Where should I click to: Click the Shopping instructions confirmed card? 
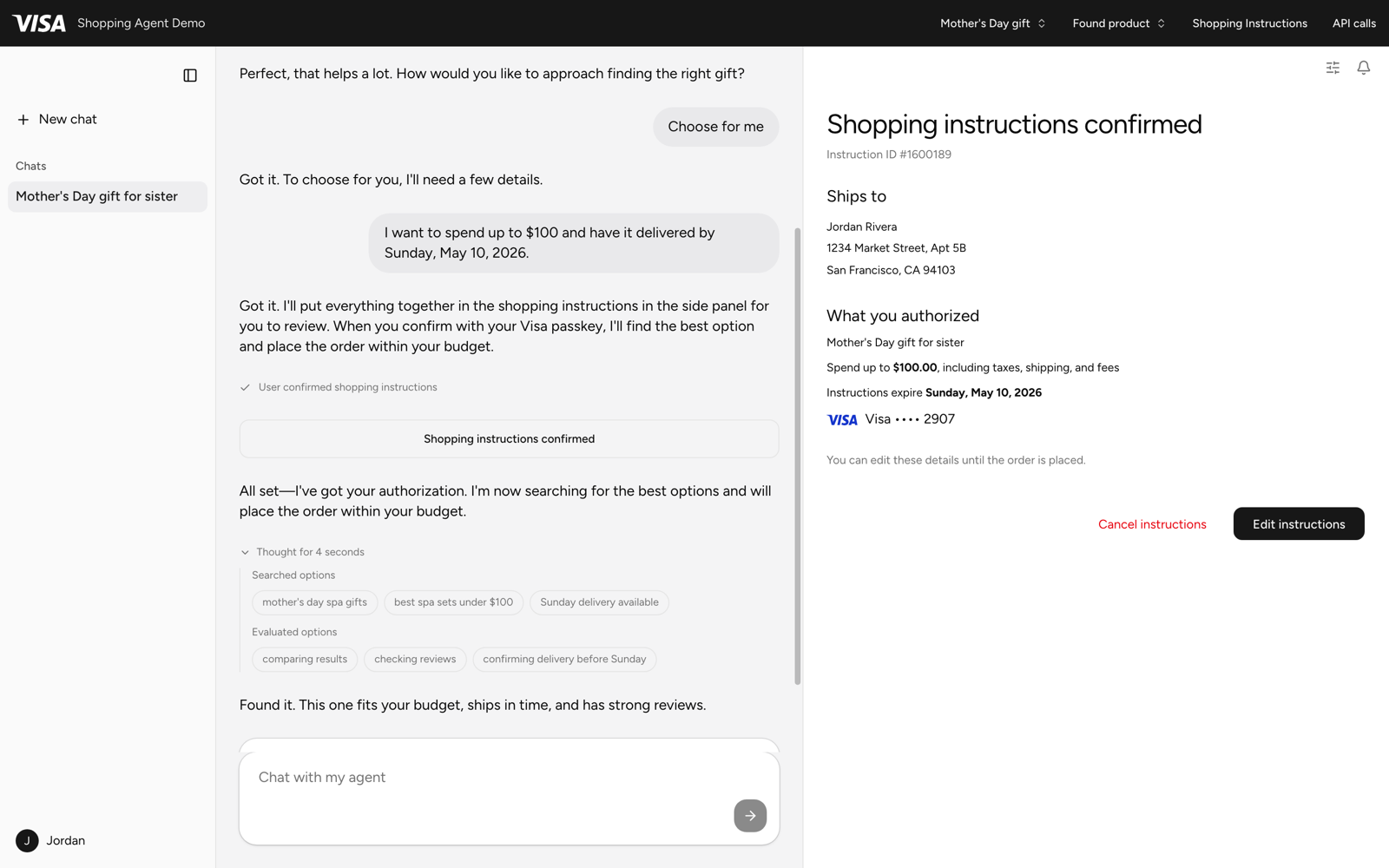pos(509,439)
